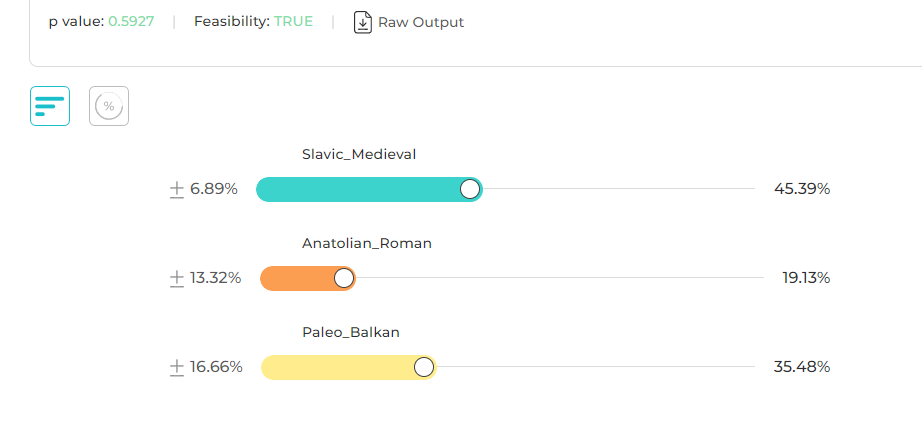Viewport: 922px width, 423px height.
Task: Click the Slavic_Medieval slider handle
Action: tap(470, 189)
